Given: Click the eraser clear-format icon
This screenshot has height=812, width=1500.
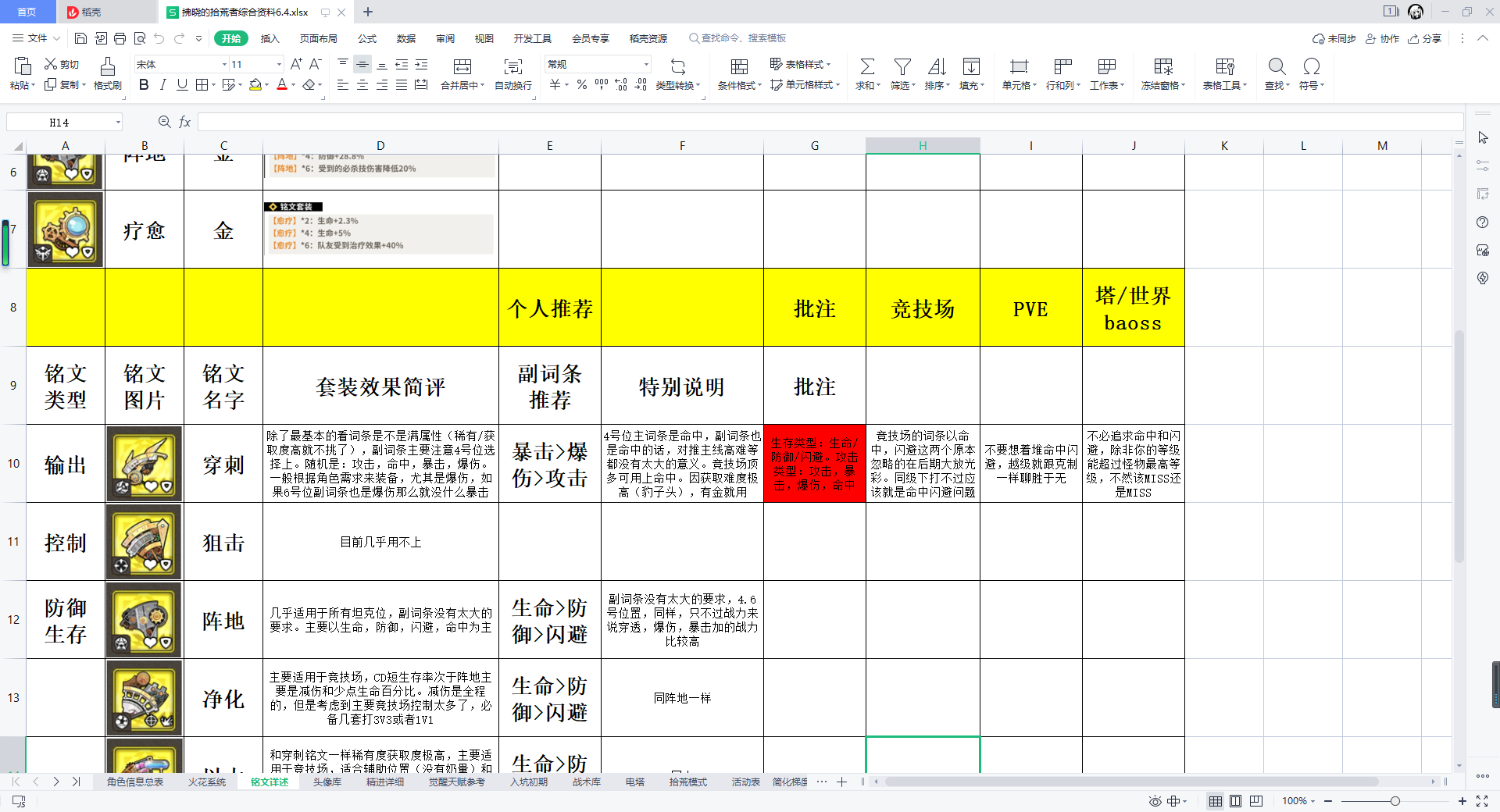Looking at the screenshot, I should click(x=309, y=84).
